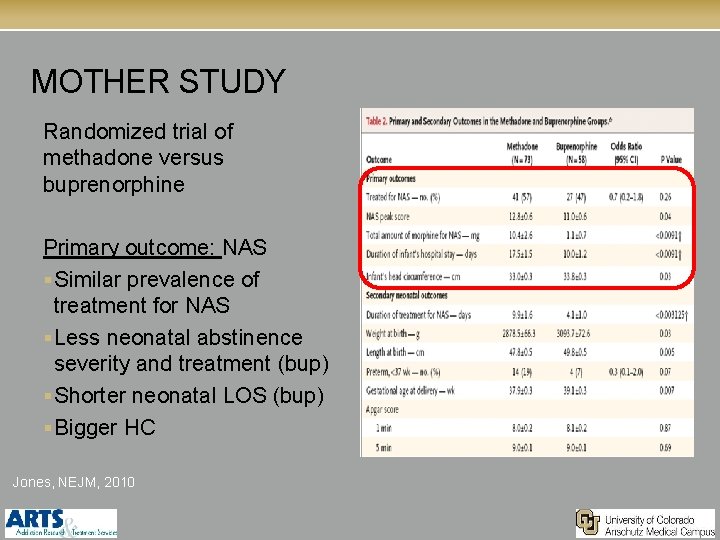This screenshot has width=720, height=540.
Task: Click the 0.26 P value for Treated for NAS
Action: pos(665,197)
